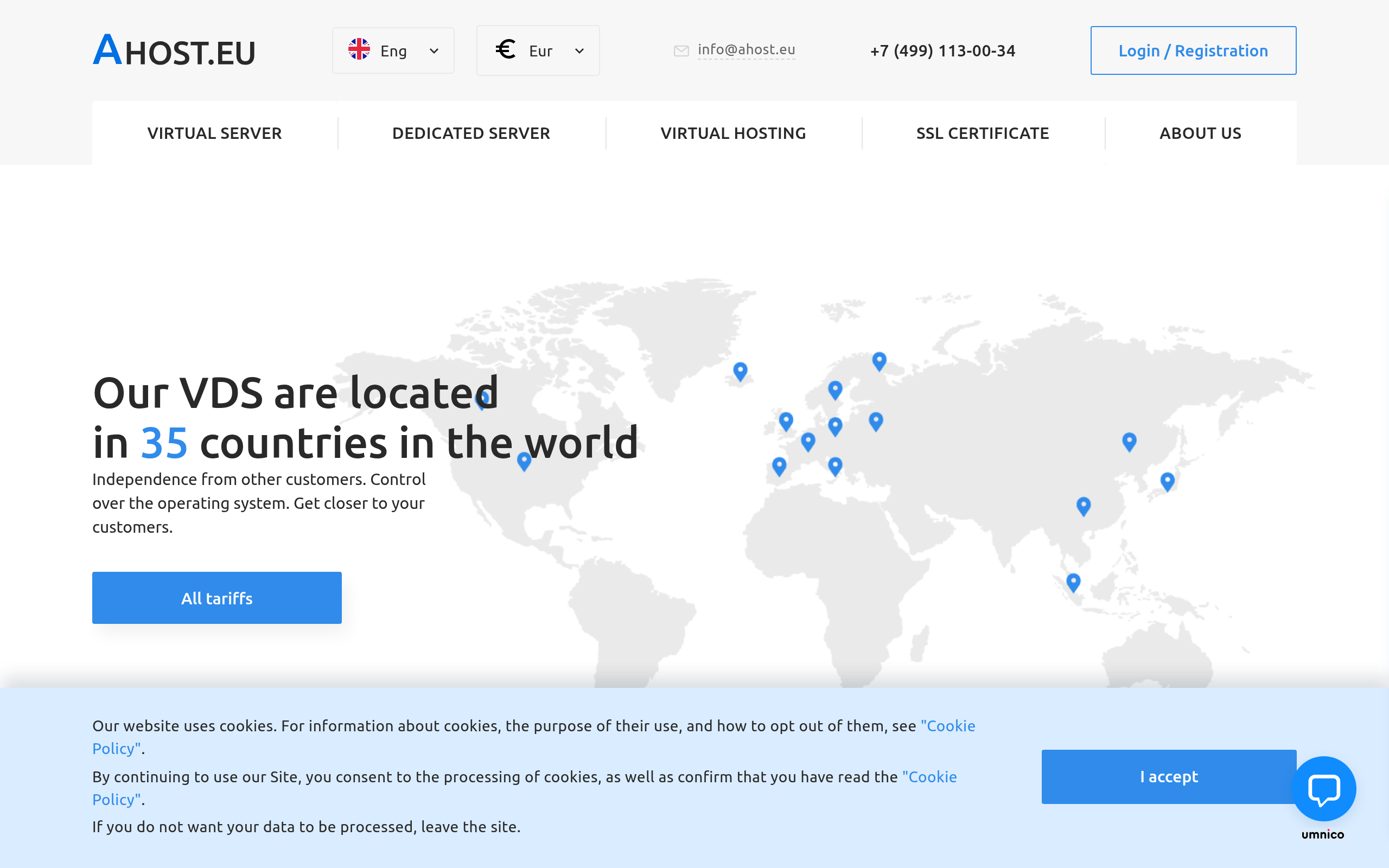Select the map pin over Japan
1389x868 pixels.
[x=1167, y=482]
